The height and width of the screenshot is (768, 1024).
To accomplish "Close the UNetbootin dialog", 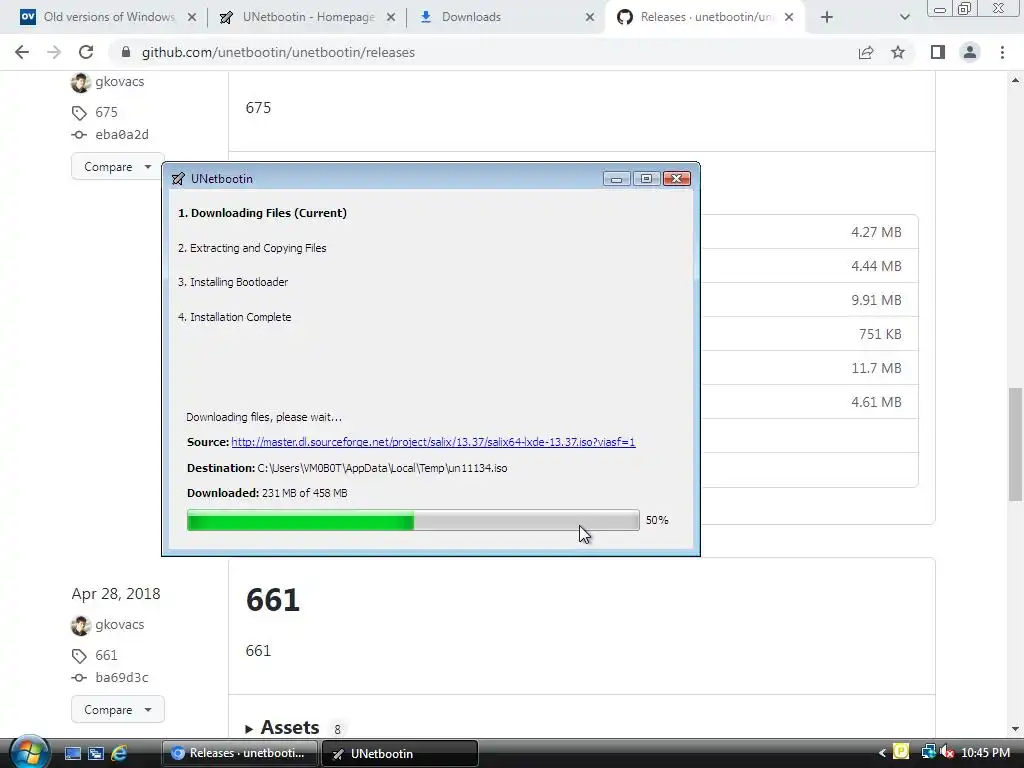I will click(677, 179).
